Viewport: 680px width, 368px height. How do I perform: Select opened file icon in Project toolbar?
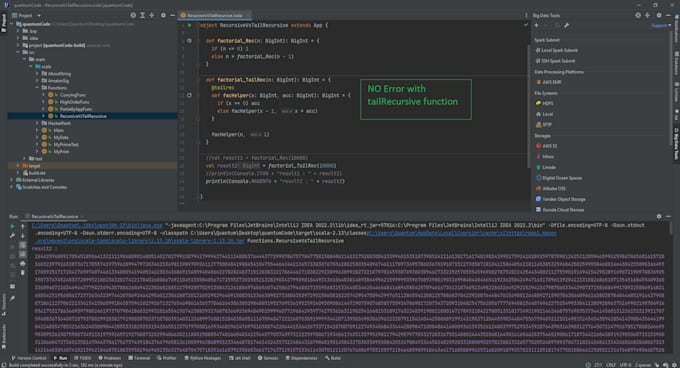point(133,15)
